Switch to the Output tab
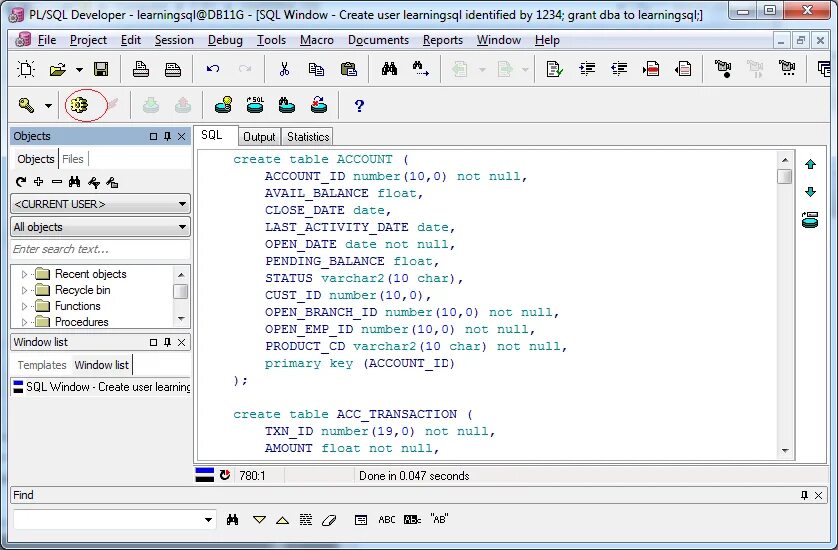The image size is (838, 550). click(259, 137)
